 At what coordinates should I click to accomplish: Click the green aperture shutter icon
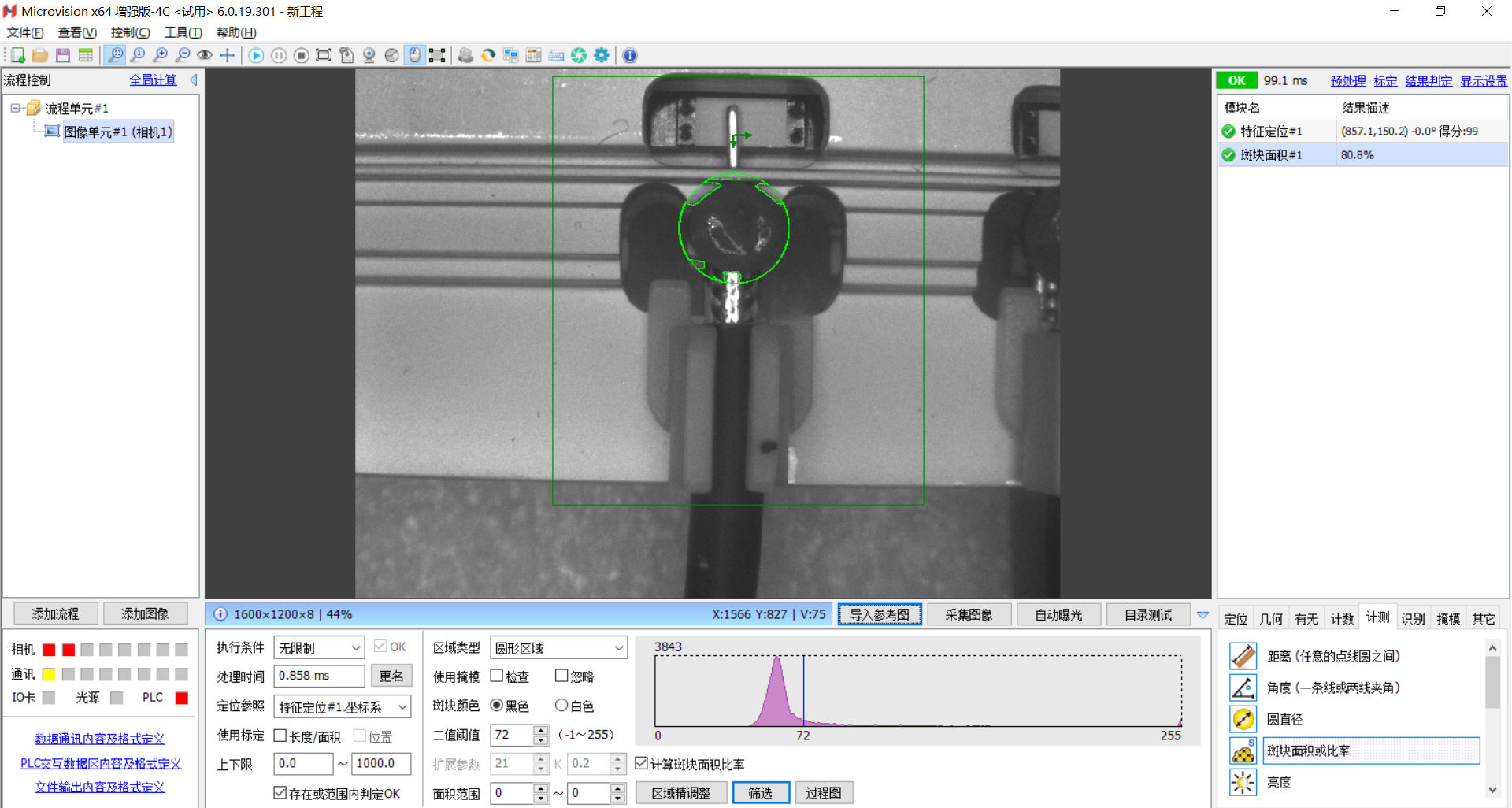point(579,55)
